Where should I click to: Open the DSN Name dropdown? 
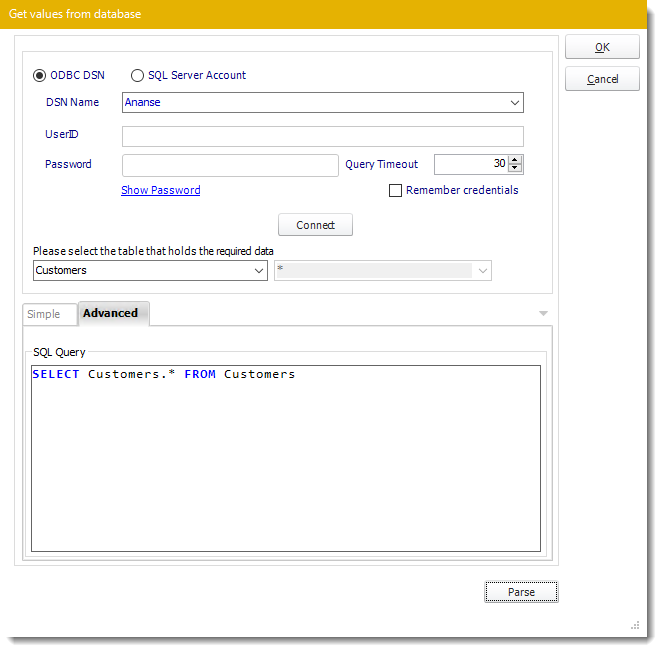[514, 103]
